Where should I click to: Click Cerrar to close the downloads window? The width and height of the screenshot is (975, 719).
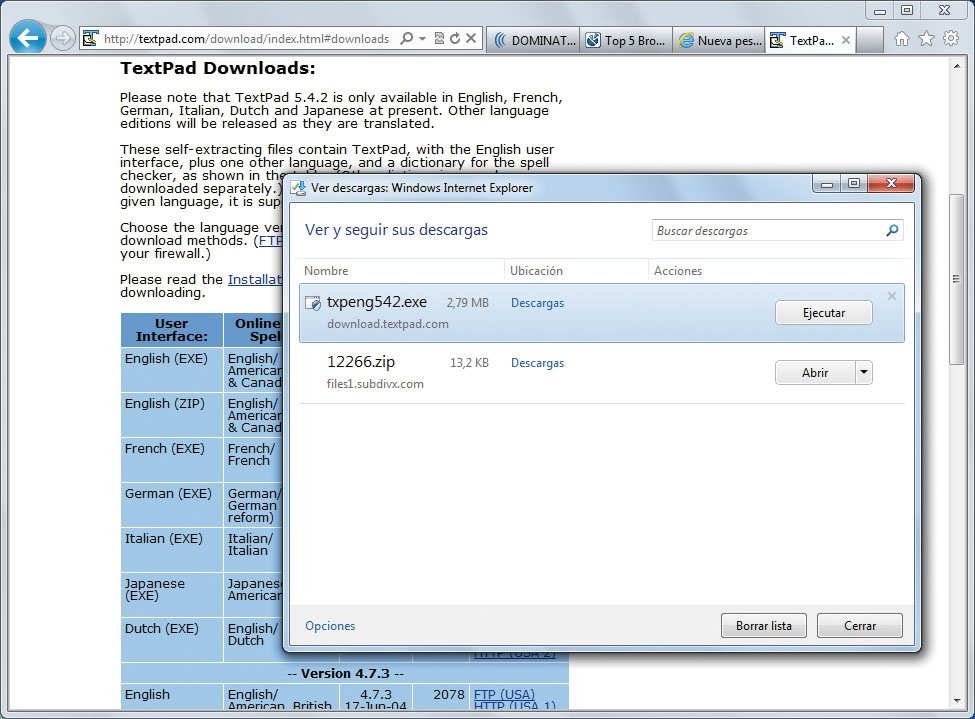(x=859, y=626)
